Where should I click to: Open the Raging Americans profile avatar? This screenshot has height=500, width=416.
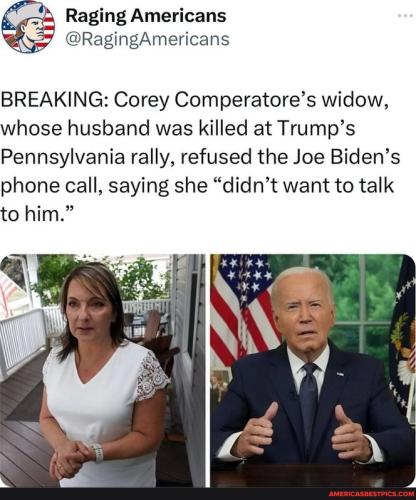click(x=28, y=27)
